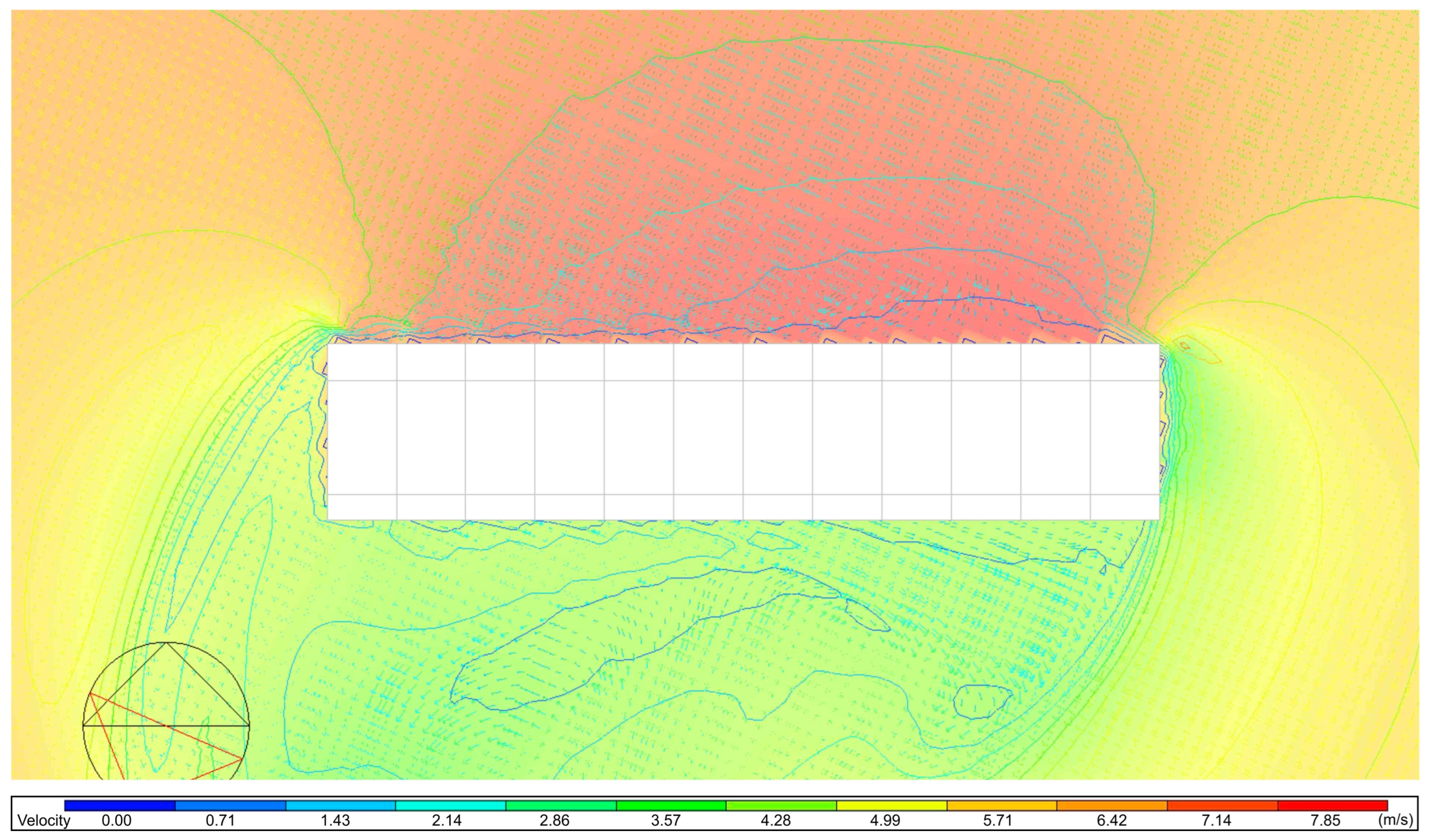Click the top-left grid cell of the building
Screen dimensions: 1431x840
(362, 362)
